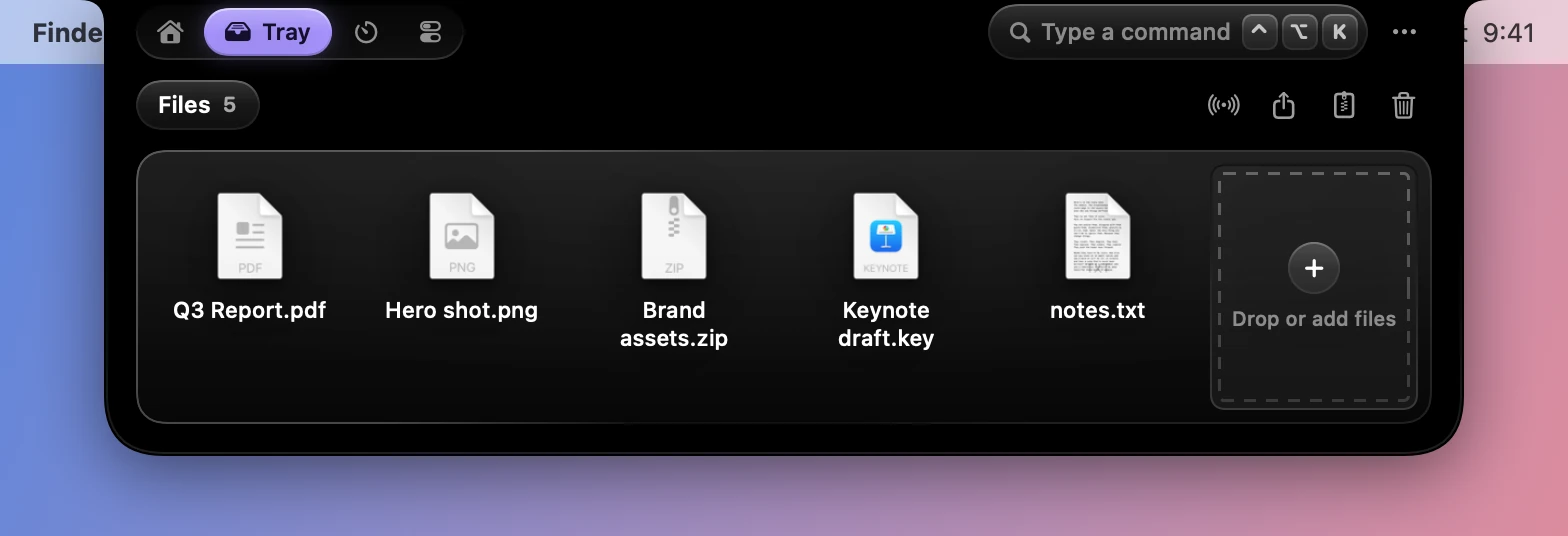Open the timer tab icon
Viewport: 1568px width, 536px height.
[x=366, y=32]
